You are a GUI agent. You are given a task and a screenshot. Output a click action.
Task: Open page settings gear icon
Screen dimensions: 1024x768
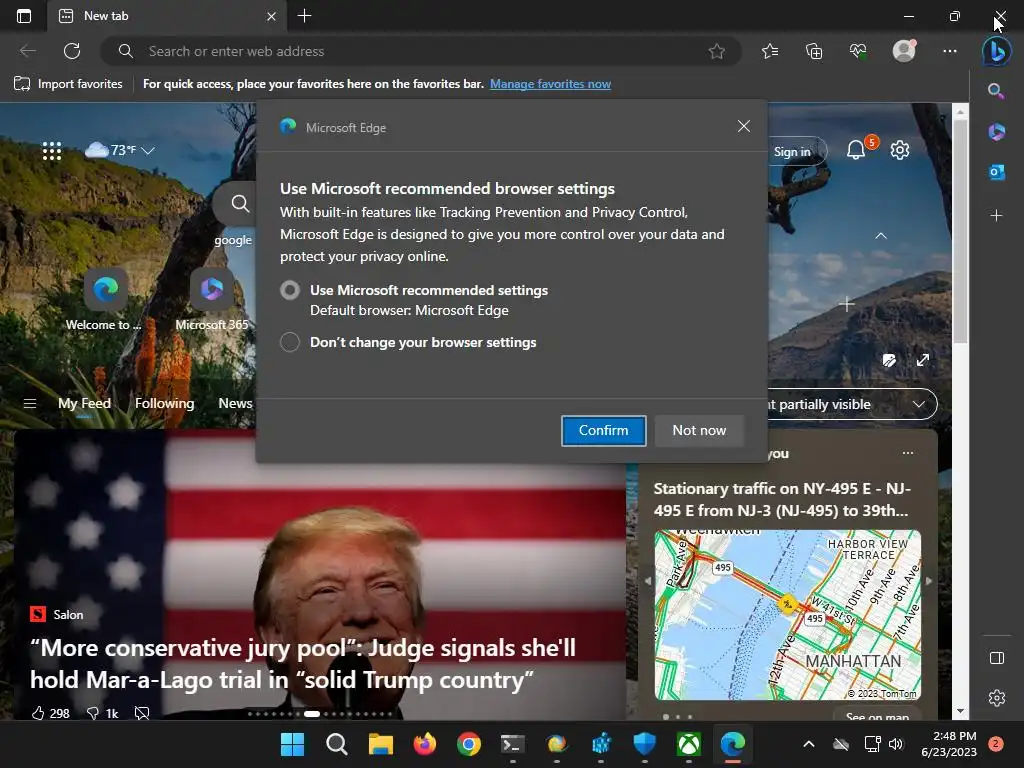(x=900, y=150)
